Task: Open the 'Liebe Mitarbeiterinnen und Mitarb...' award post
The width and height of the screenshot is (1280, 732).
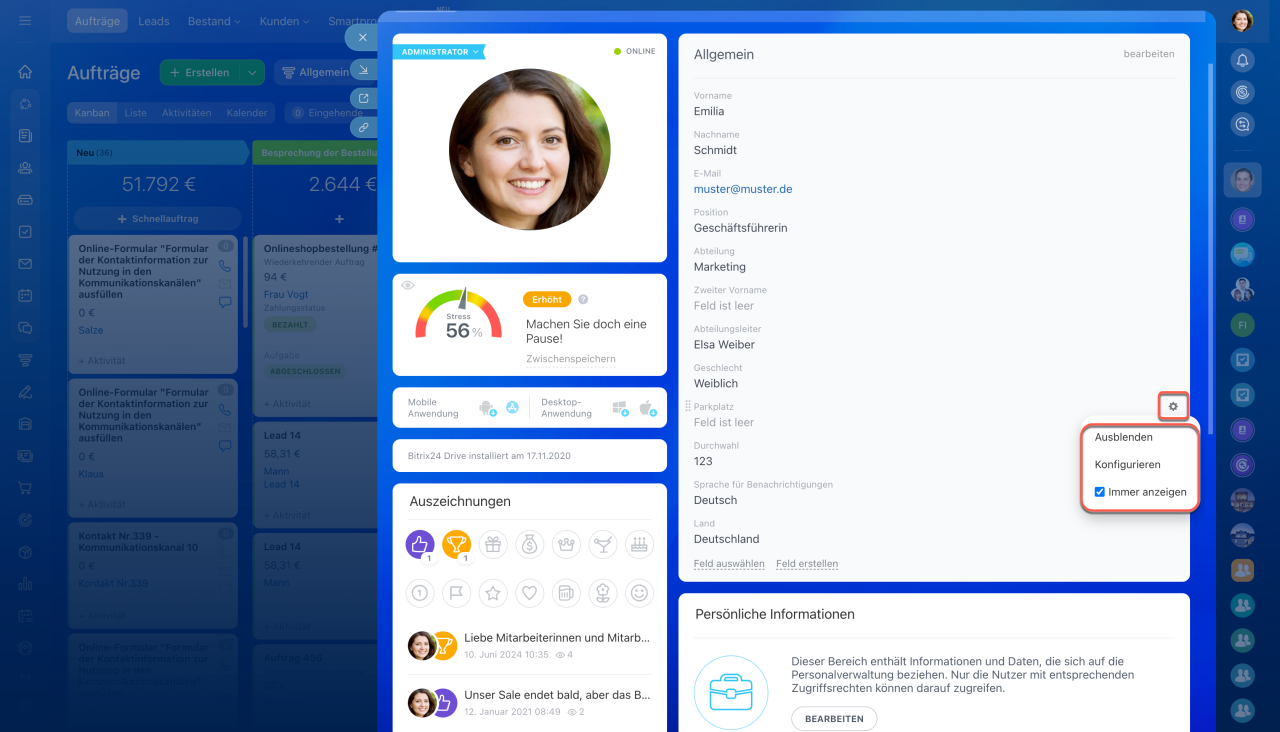Action: pos(557,638)
